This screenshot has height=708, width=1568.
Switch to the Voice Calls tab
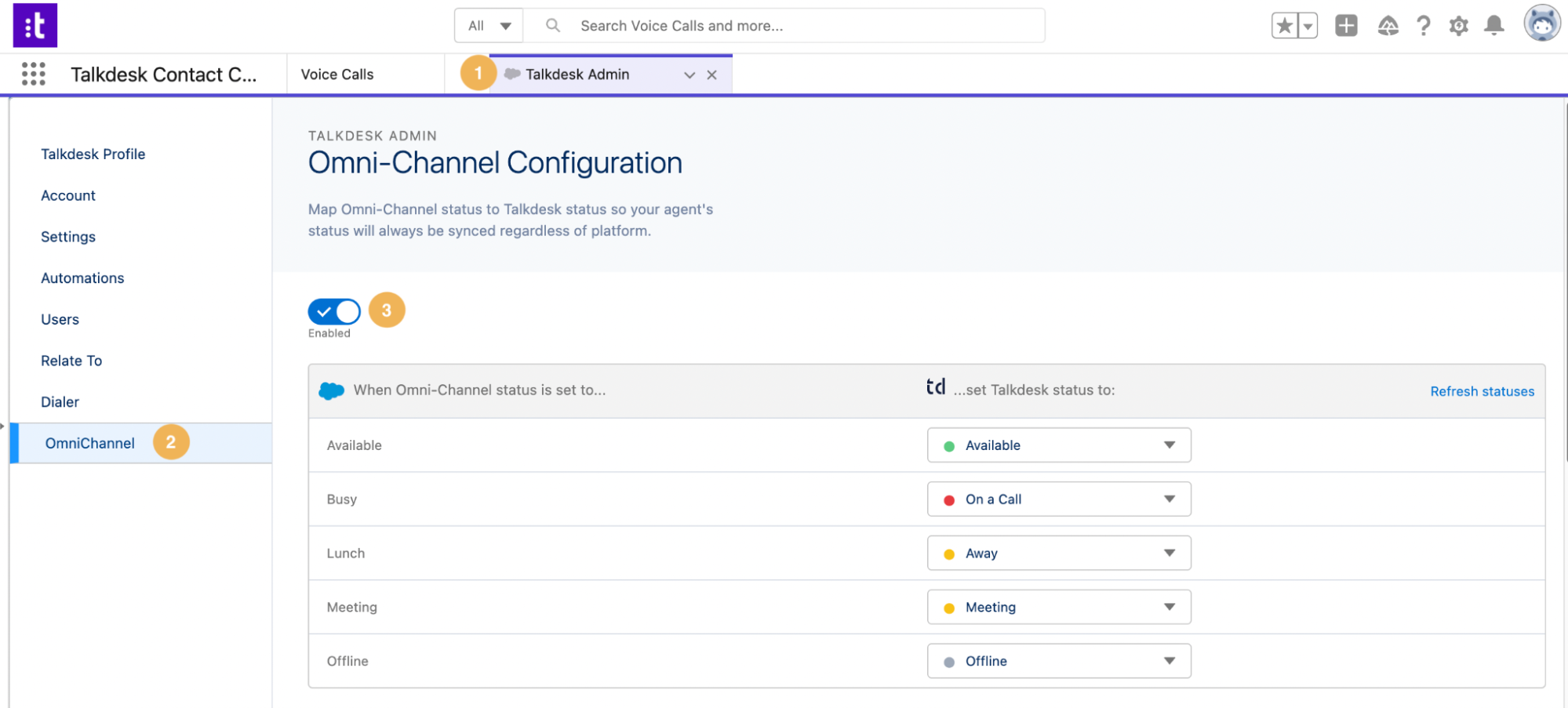pyautogui.click(x=337, y=74)
